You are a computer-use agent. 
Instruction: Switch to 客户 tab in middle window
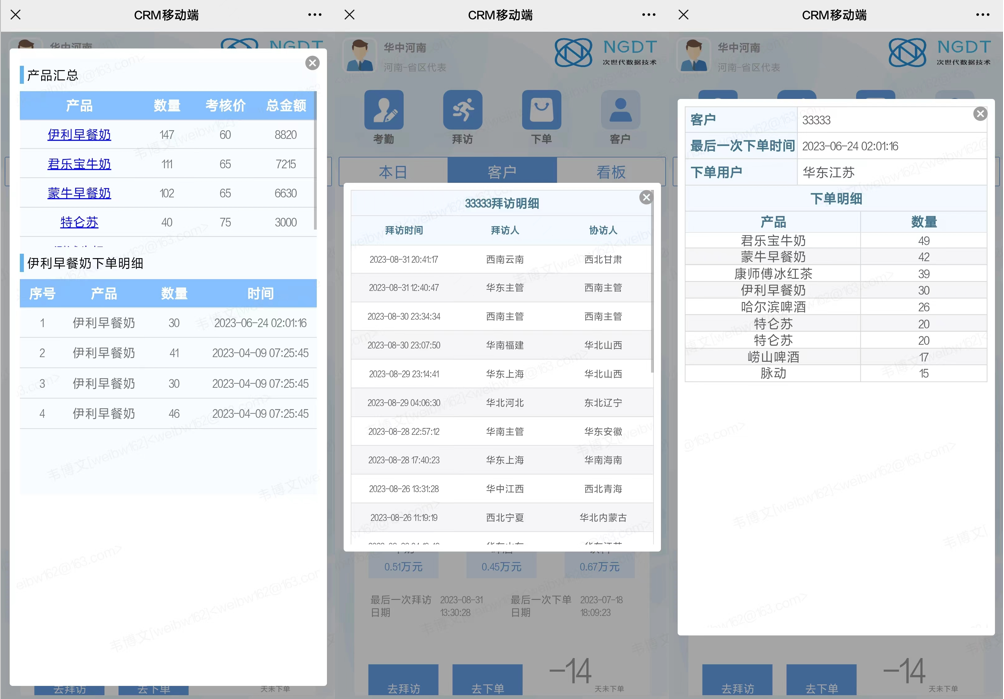pos(502,172)
